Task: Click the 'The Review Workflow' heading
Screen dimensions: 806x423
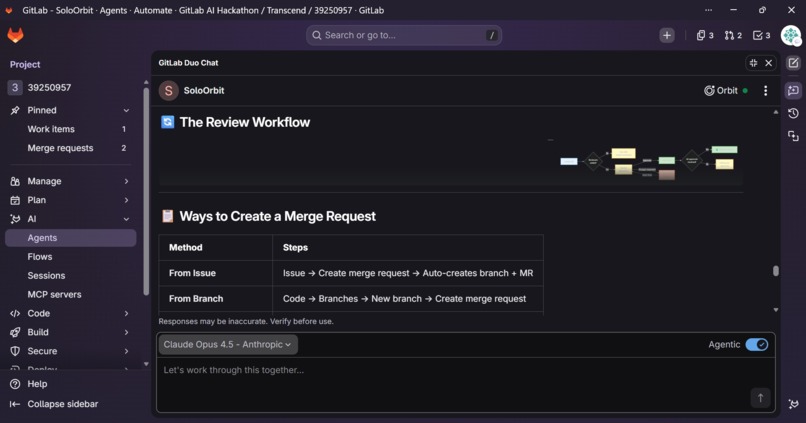Action: [x=245, y=122]
